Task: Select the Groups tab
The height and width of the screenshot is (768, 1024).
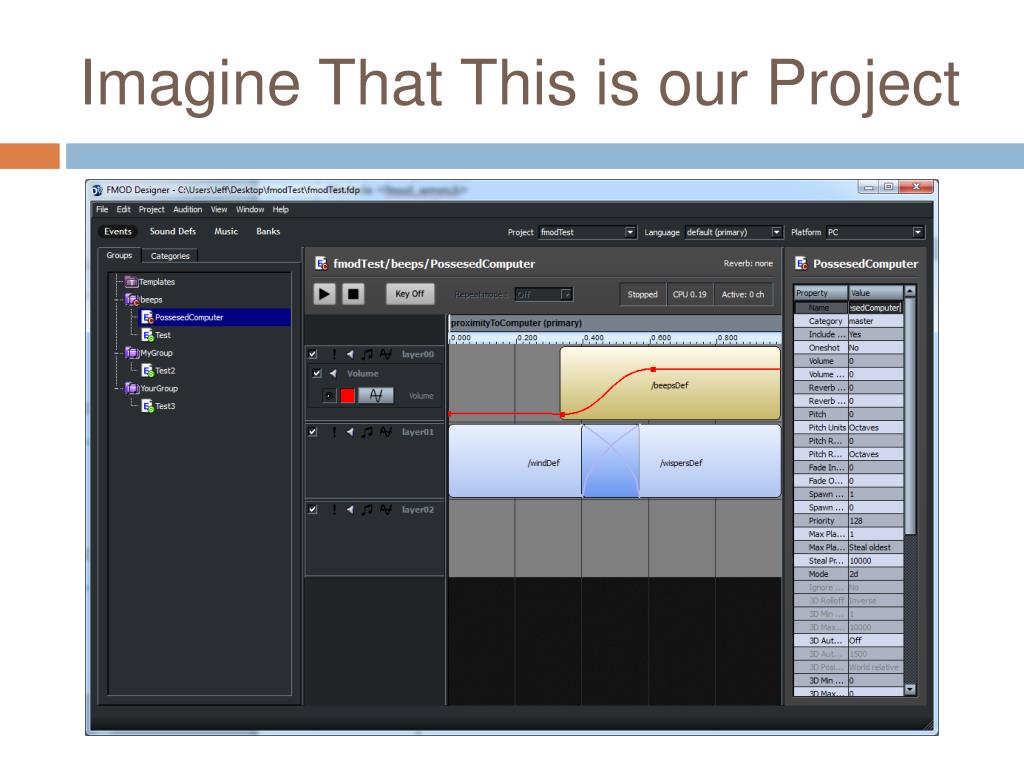Action: pyautogui.click(x=120, y=255)
